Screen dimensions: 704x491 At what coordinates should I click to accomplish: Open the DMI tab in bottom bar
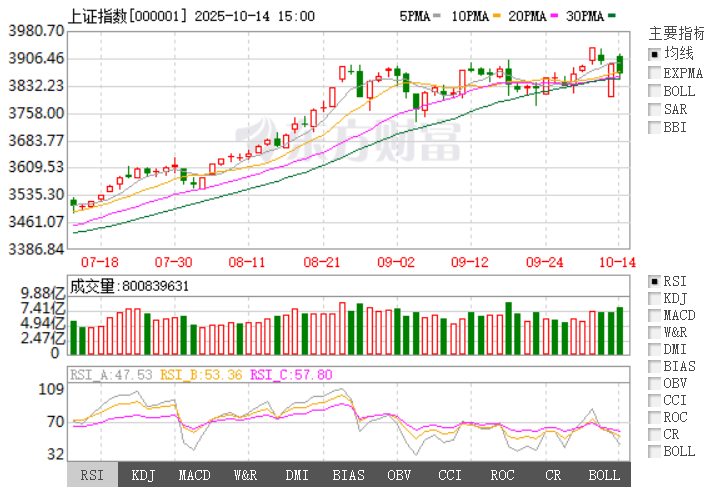click(x=297, y=475)
